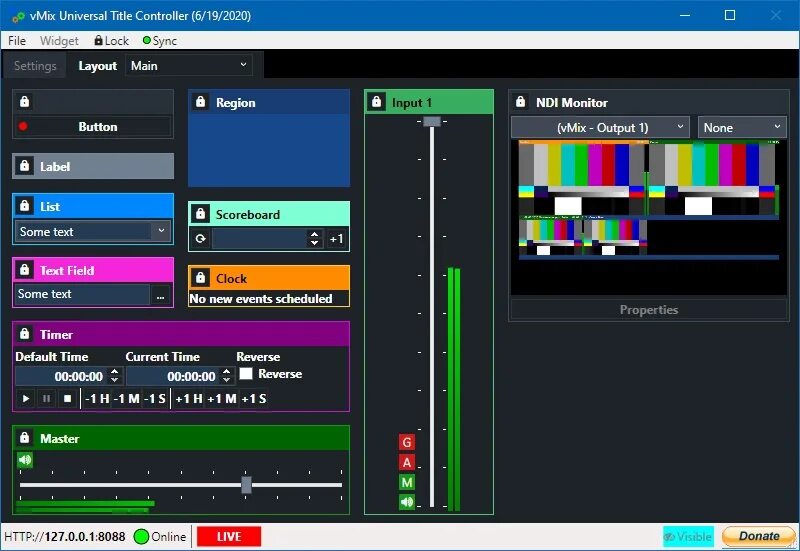
Task: Click the lock icon on the Button widget
Action: (x=24, y=102)
